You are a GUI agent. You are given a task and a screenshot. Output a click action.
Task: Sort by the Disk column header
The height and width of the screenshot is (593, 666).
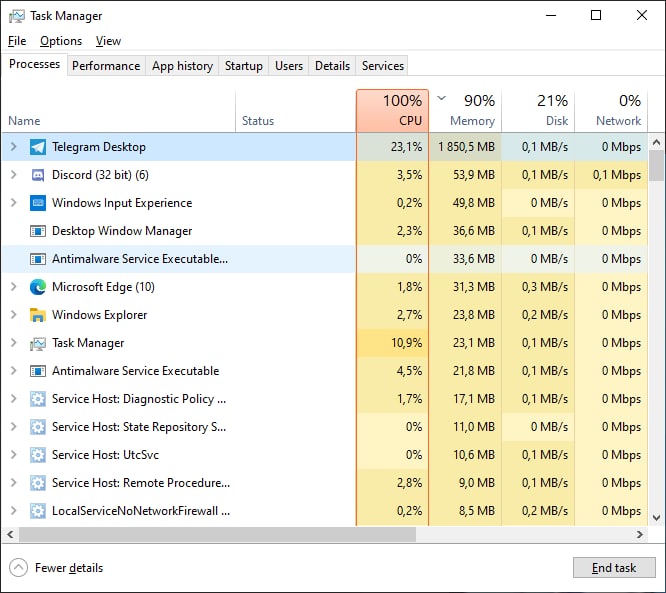538,111
